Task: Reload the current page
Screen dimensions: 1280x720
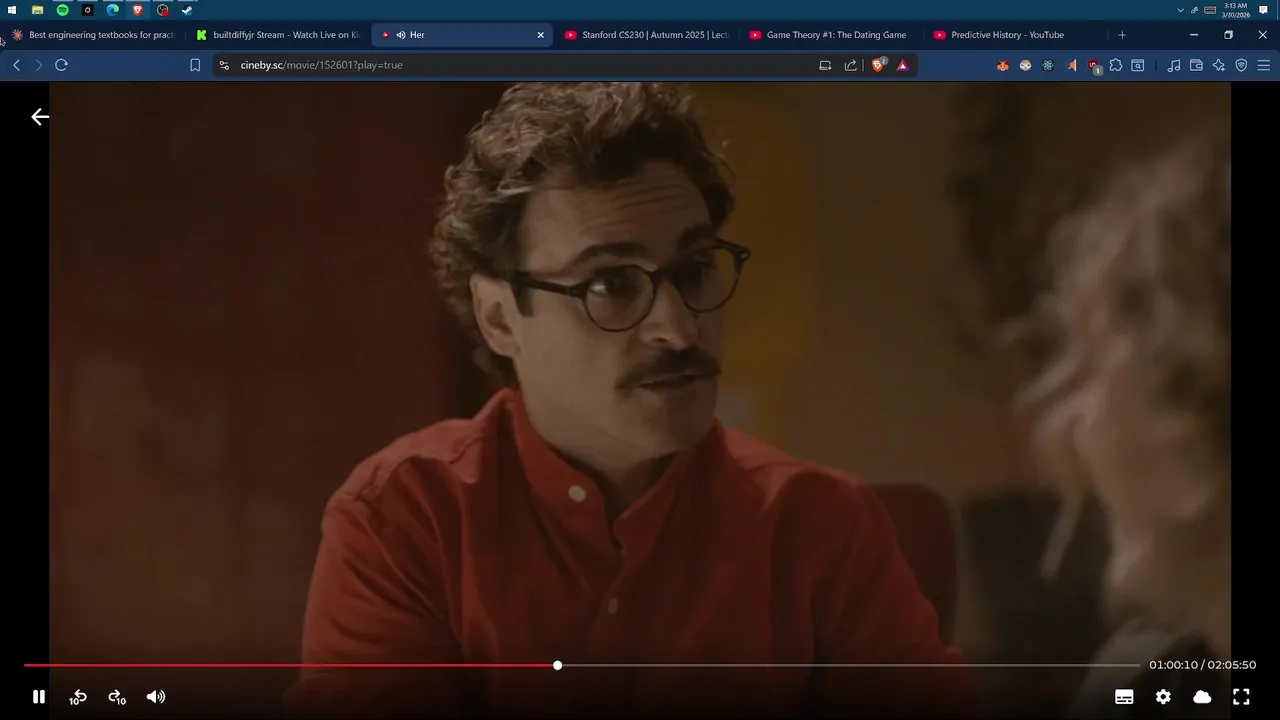Action: coord(61,65)
